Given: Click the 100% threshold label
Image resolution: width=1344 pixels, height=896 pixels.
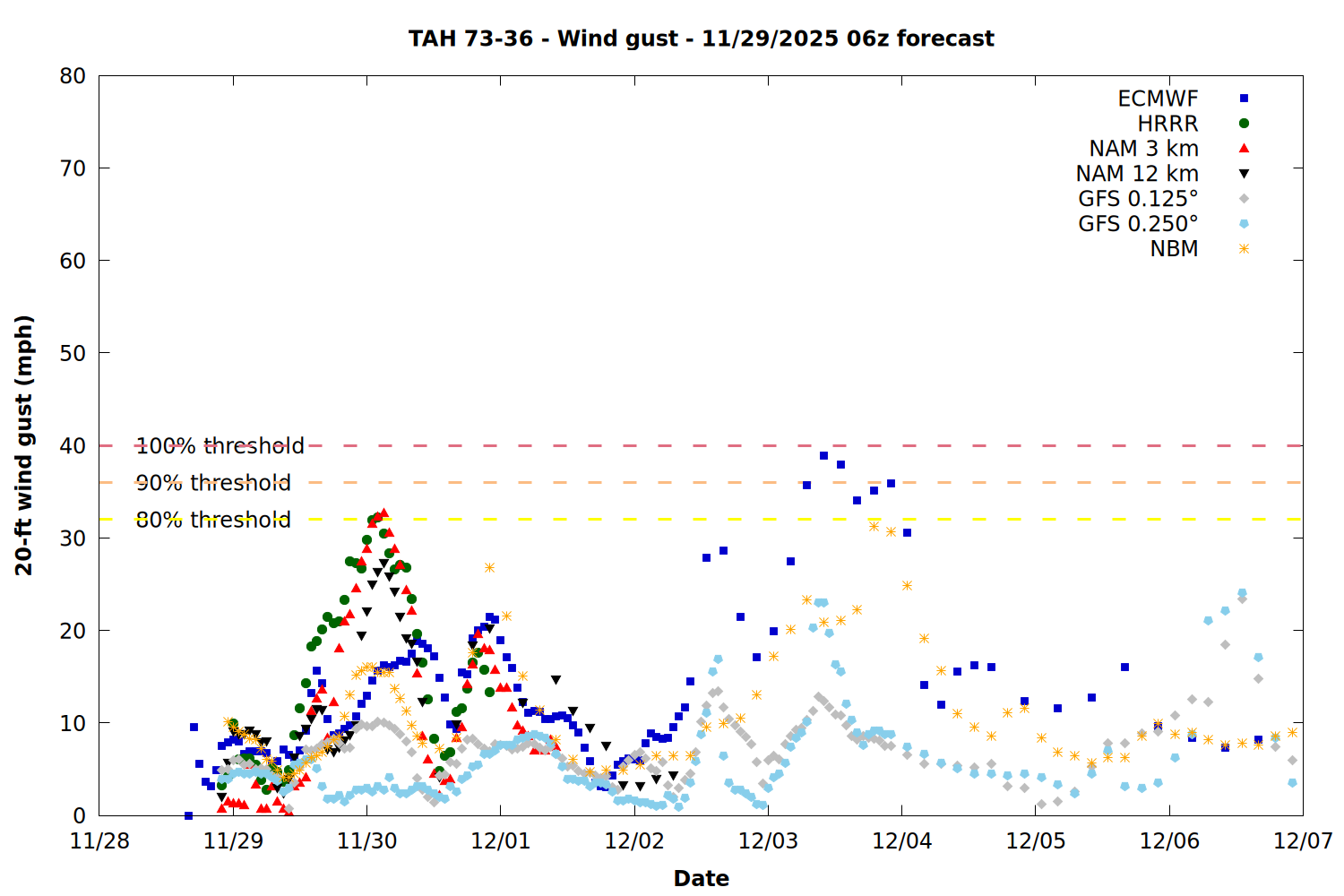Looking at the screenshot, I should pyautogui.click(x=220, y=446).
